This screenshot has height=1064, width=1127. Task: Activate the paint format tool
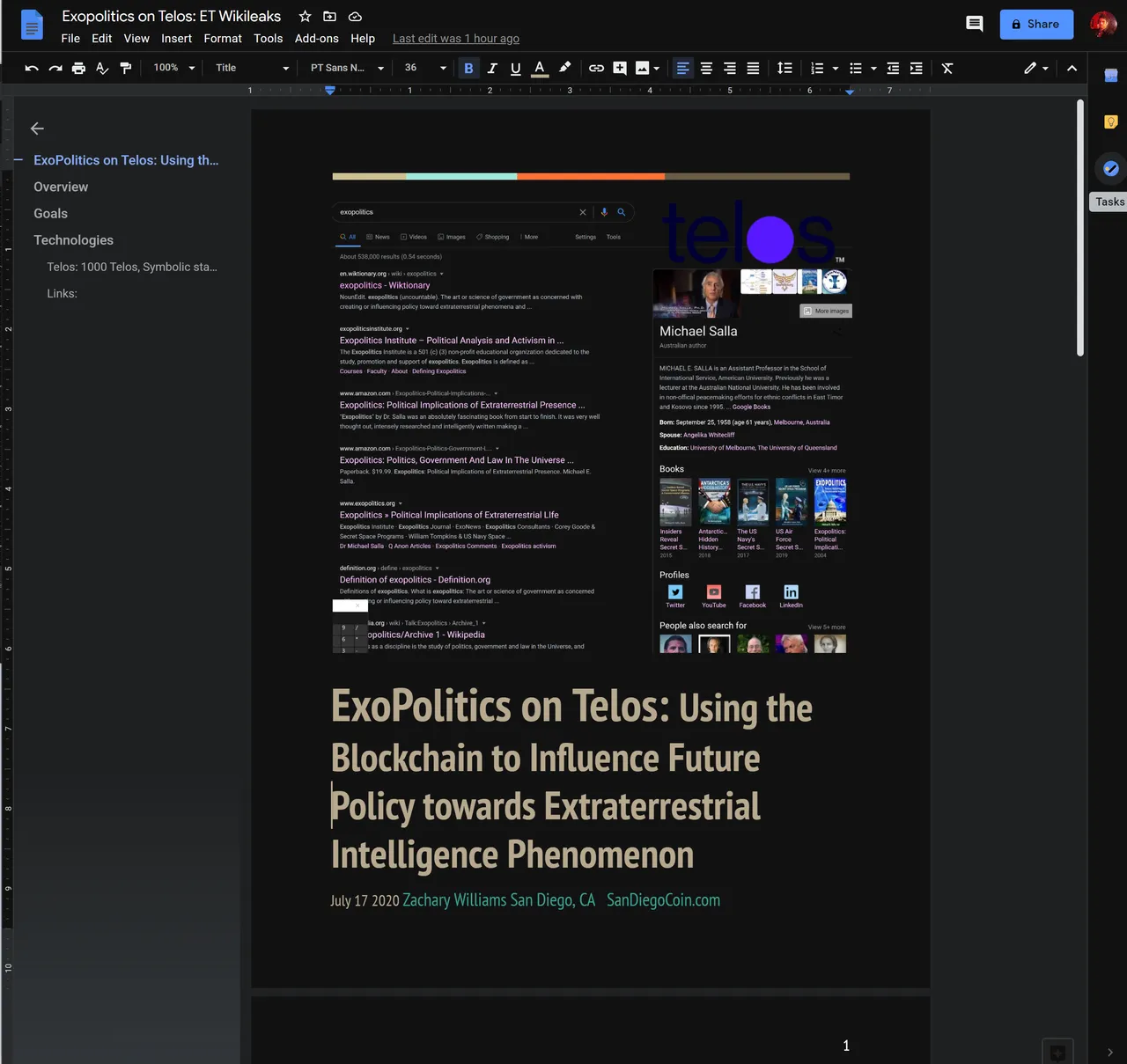126,68
